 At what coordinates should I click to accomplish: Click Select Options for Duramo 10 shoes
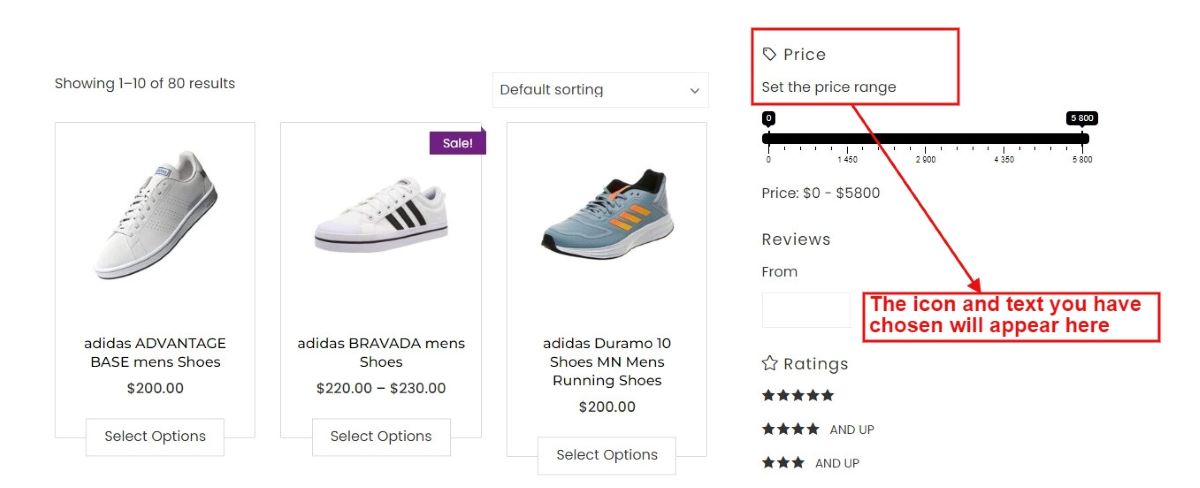point(607,455)
